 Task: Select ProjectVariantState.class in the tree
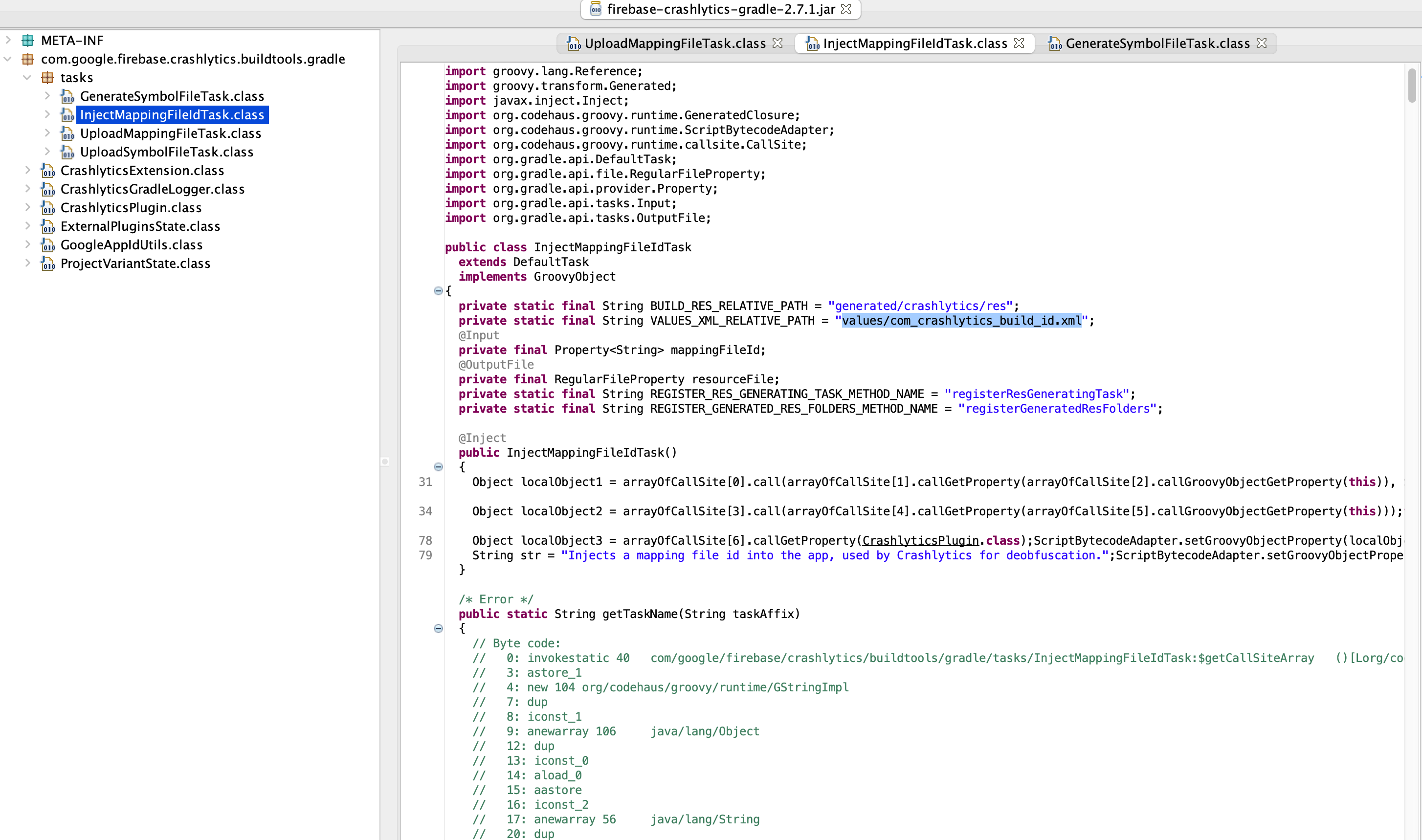pos(135,264)
